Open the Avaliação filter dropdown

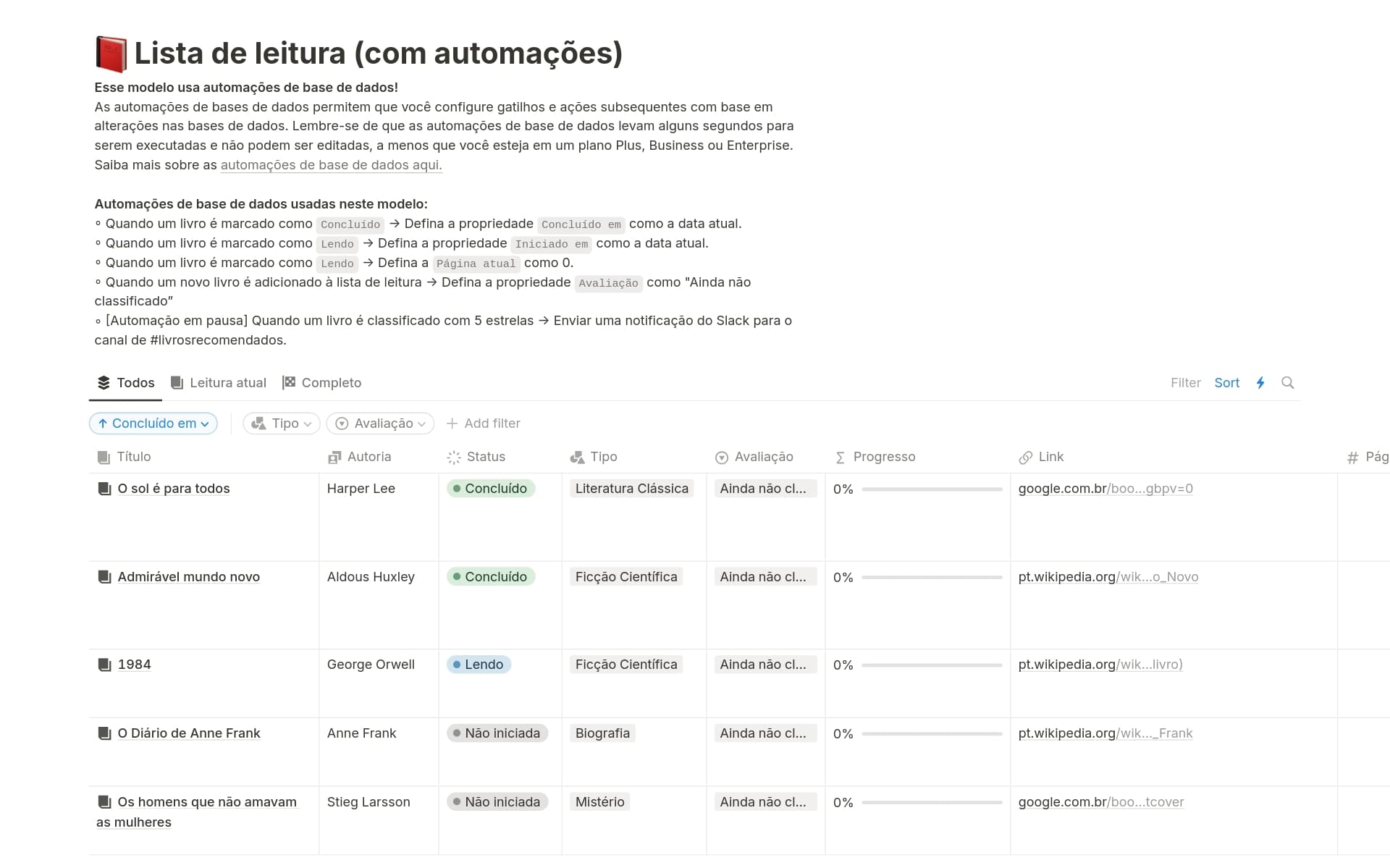click(x=380, y=424)
